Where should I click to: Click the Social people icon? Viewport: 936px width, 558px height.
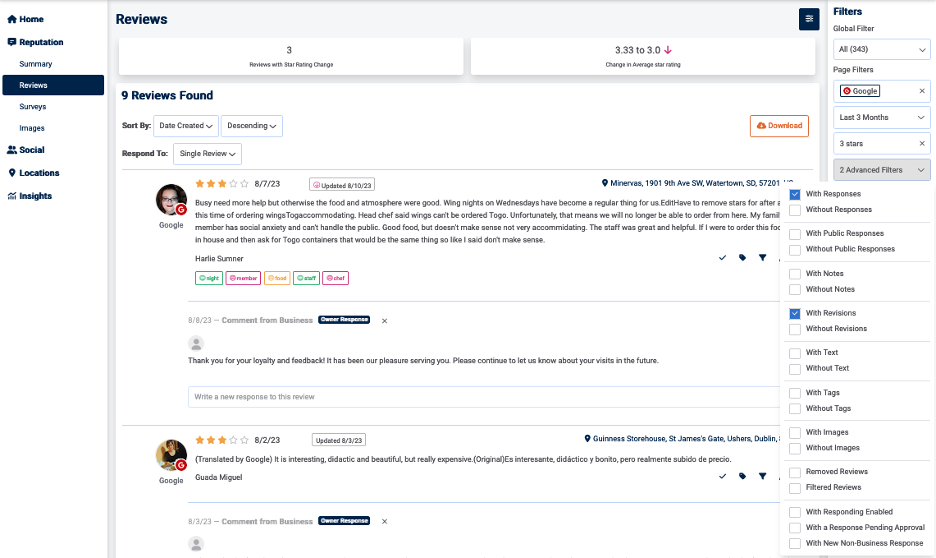click(x=12, y=150)
